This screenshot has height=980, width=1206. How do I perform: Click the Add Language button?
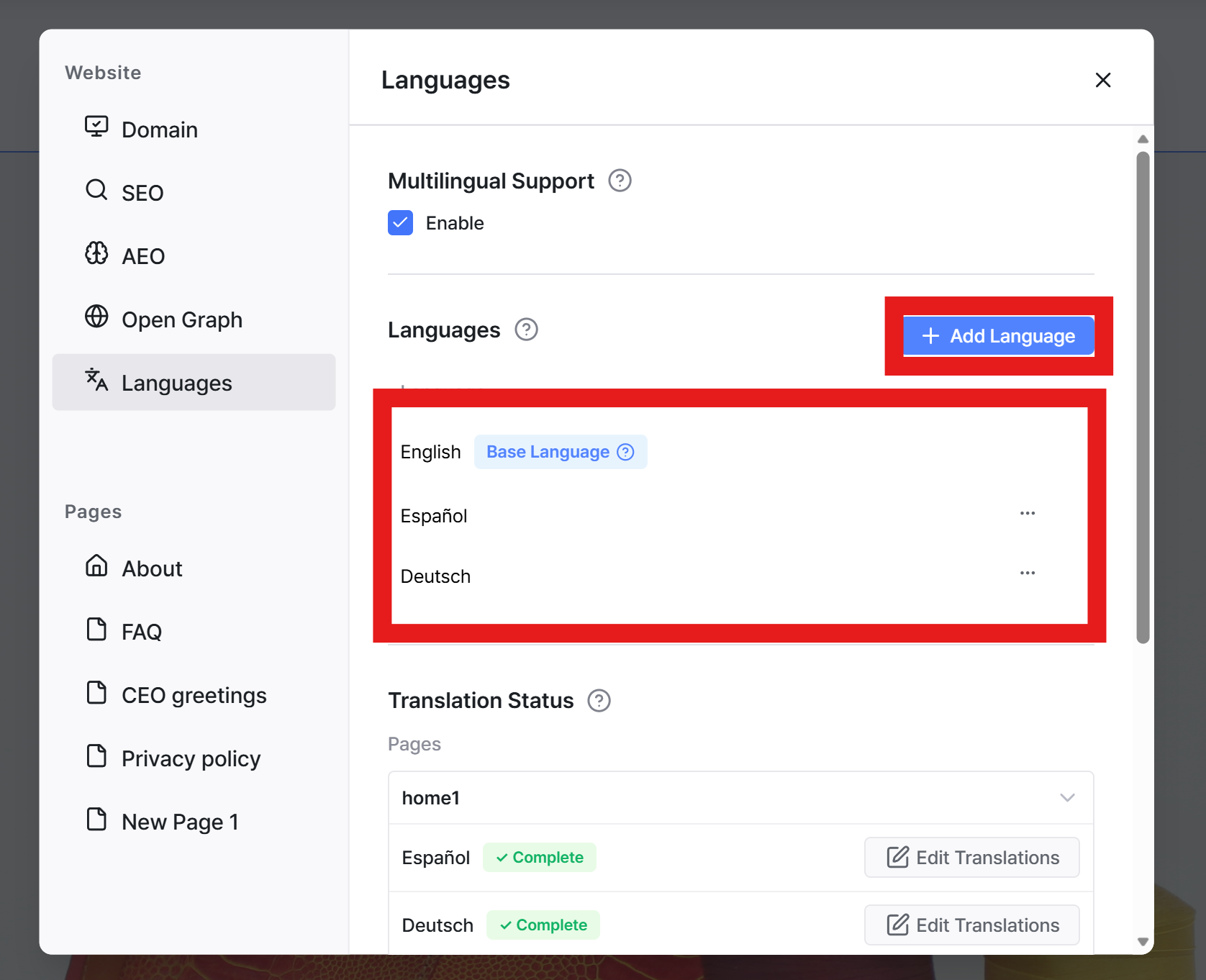click(x=999, y=336)
